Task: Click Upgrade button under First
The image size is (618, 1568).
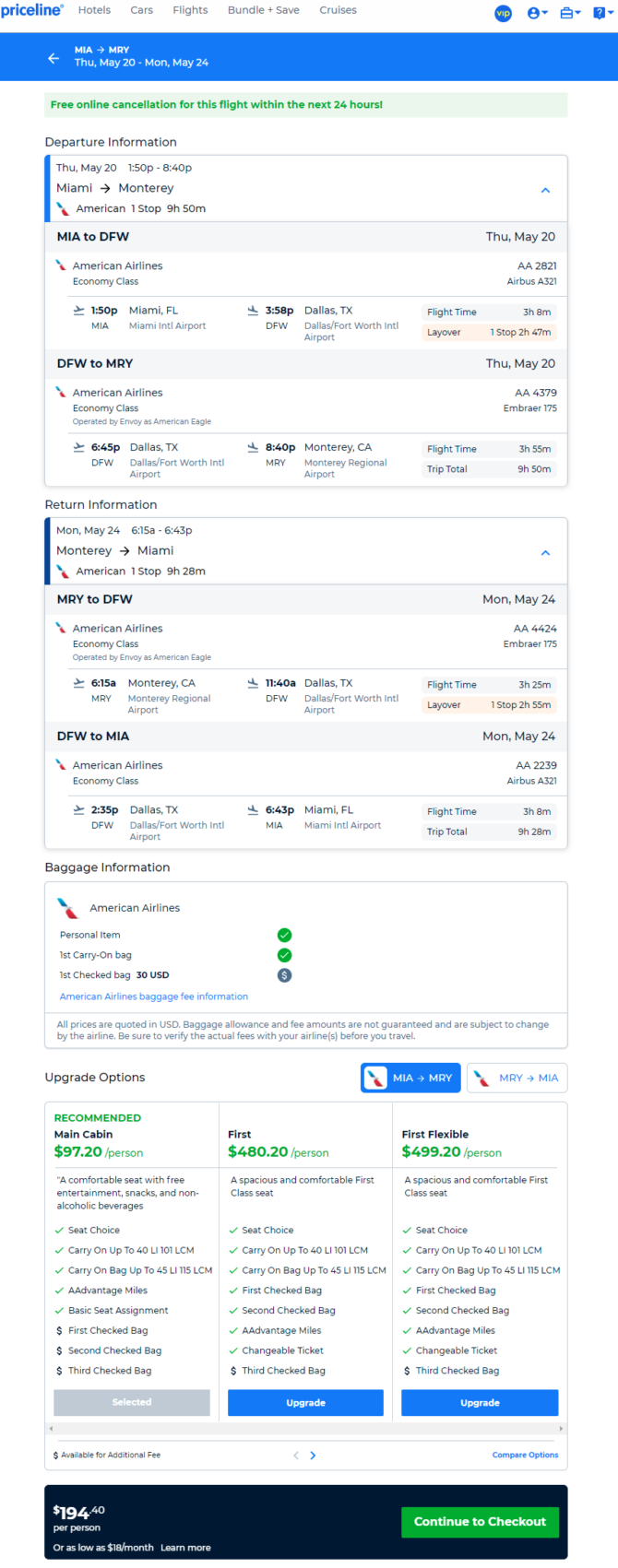Action: [x=305, y=1403]
